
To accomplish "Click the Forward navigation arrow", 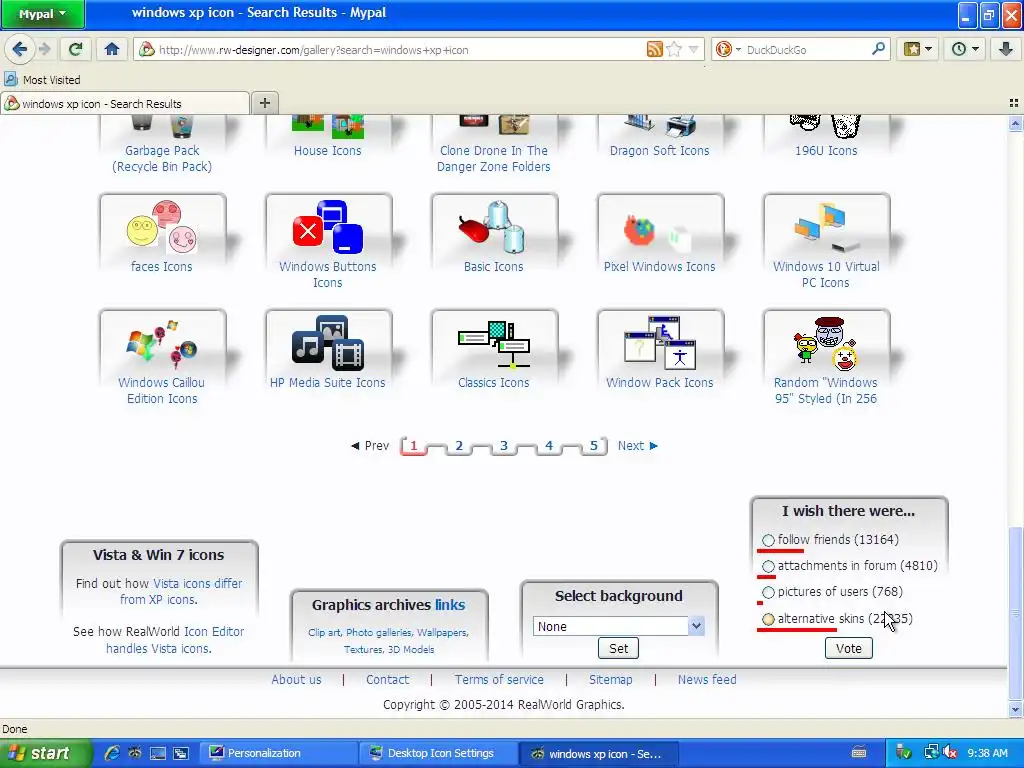I will (x=44, y=49).
